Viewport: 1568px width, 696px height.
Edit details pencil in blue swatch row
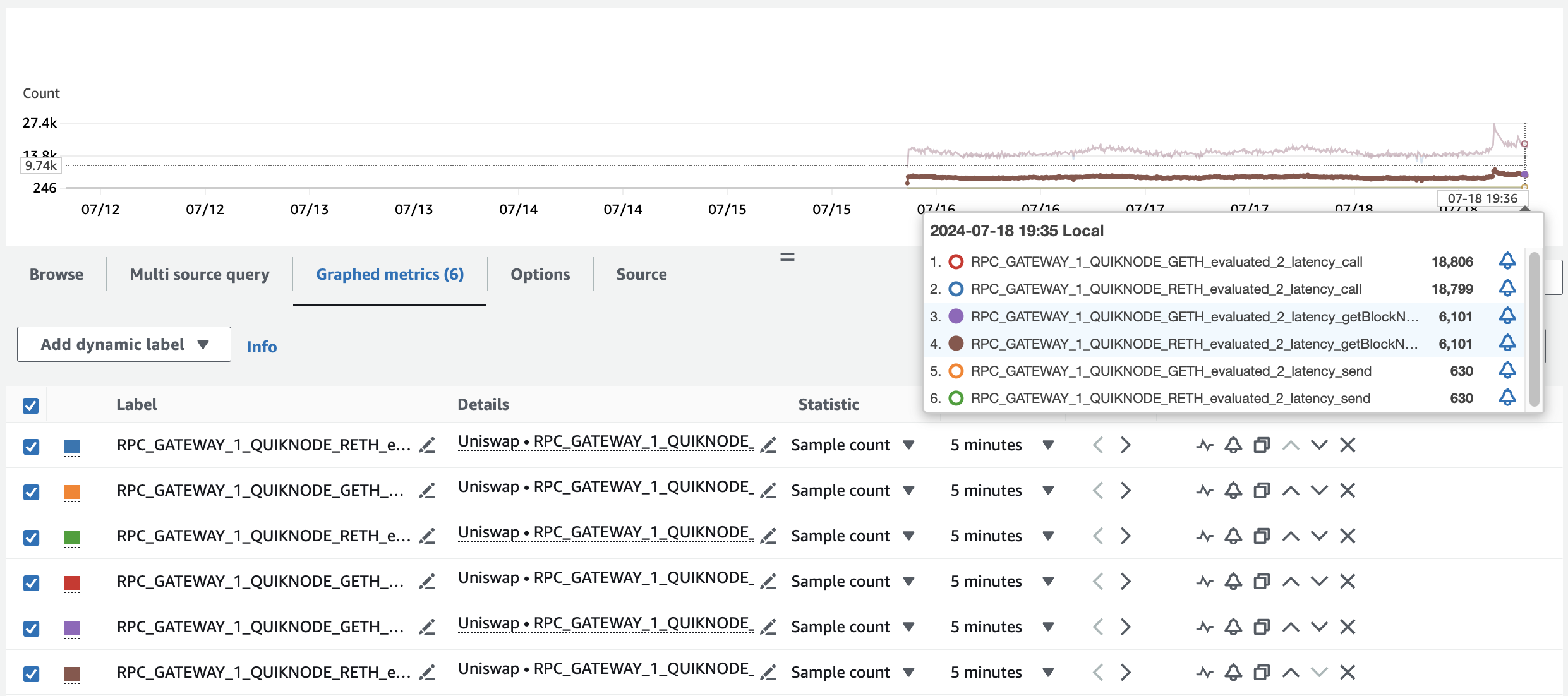pos(768,445)
